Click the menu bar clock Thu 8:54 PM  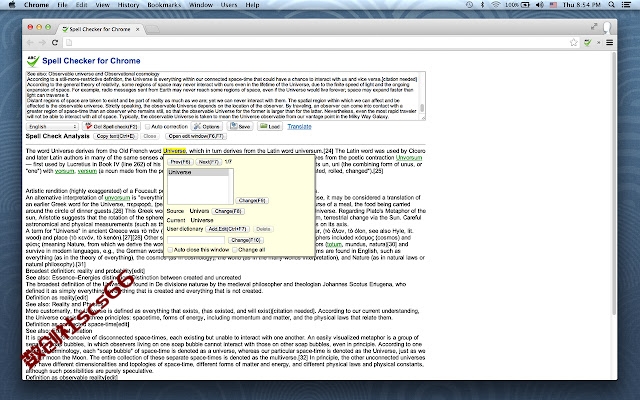tap(582, 5)
